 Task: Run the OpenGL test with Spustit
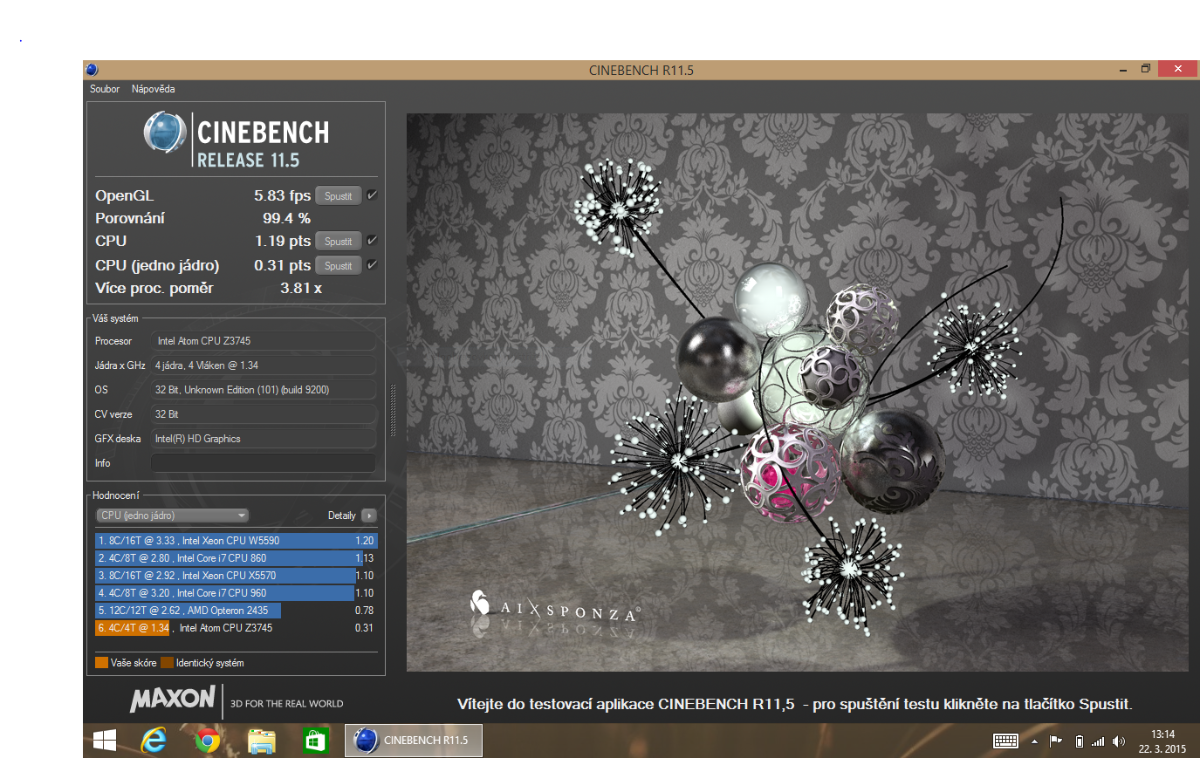tap(338, 196)
